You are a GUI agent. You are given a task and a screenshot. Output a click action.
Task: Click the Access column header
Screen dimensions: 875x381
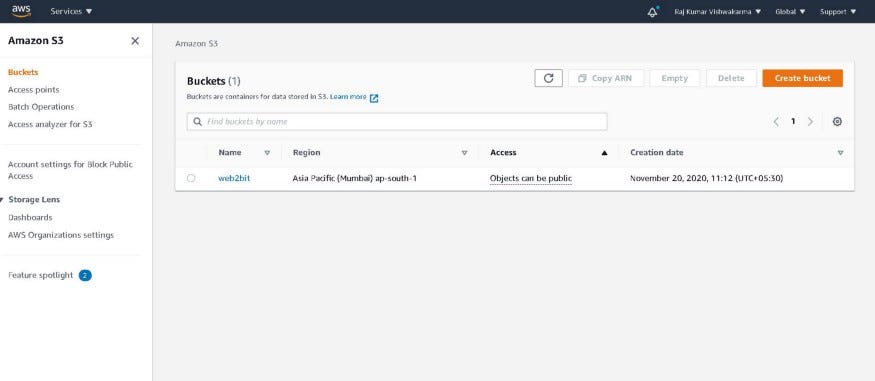[503, 153]
